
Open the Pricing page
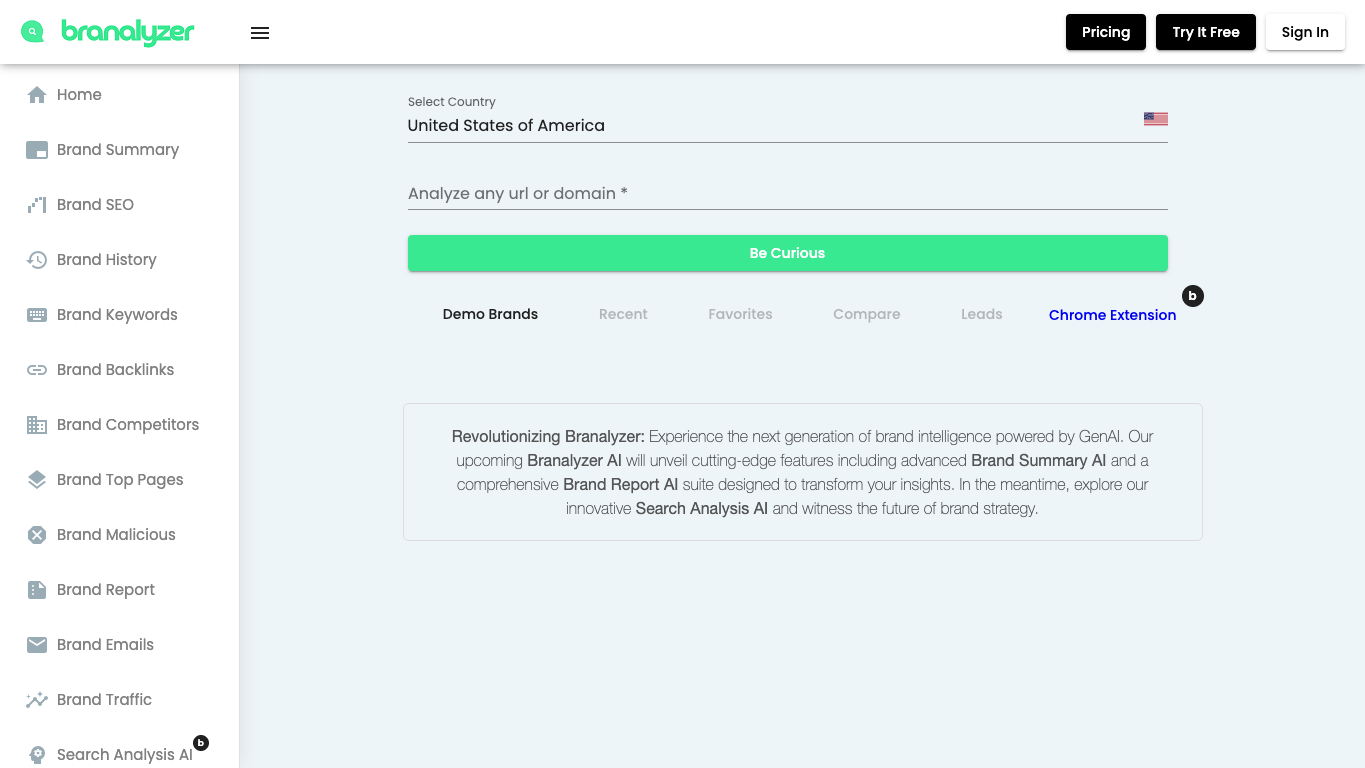[x=1106, y=32]
